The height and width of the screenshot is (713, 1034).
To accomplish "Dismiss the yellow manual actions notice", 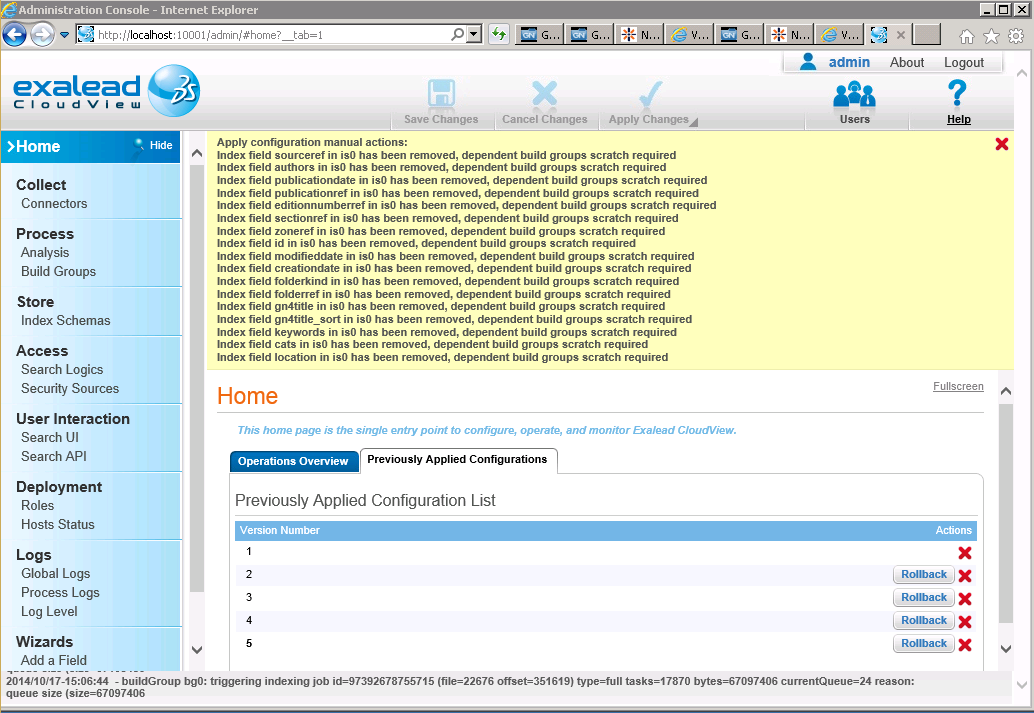I will click(1002, 144).
